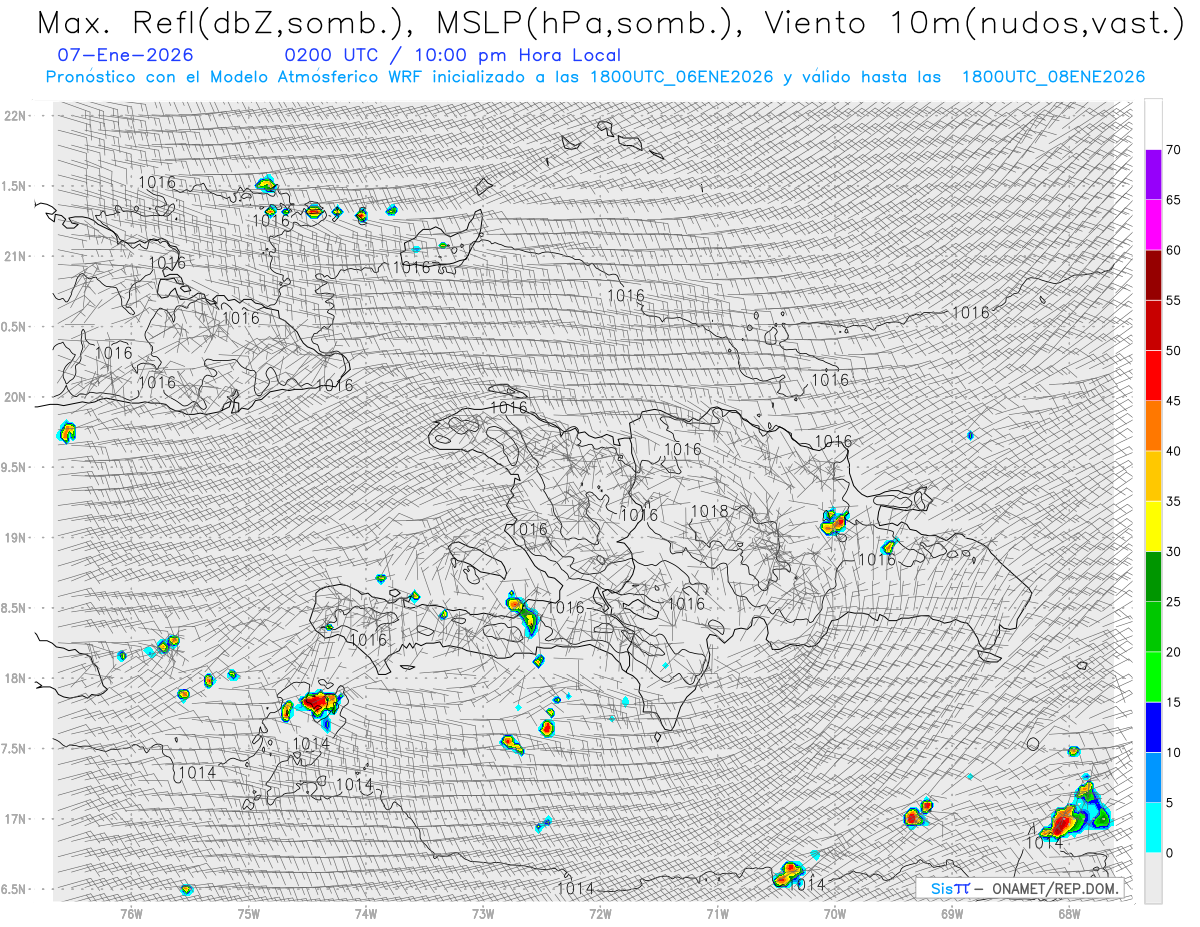Click the colorbar scale value '15'
This screenshot has width=1200, height=927.
coord(1173,702)
